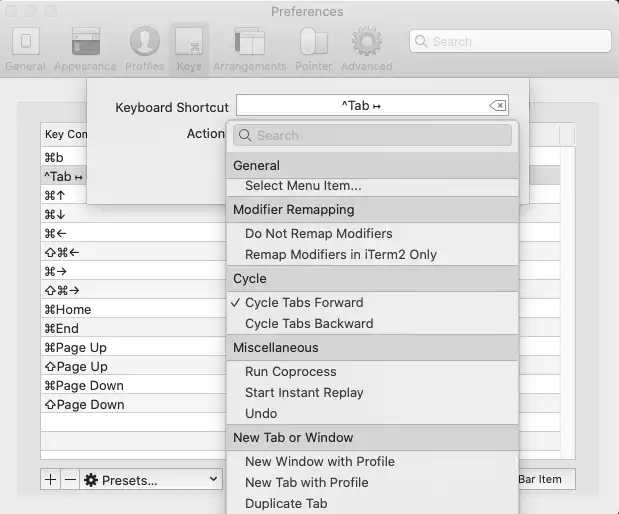Open the Profiles preferences pane

(x=144, y=49)
